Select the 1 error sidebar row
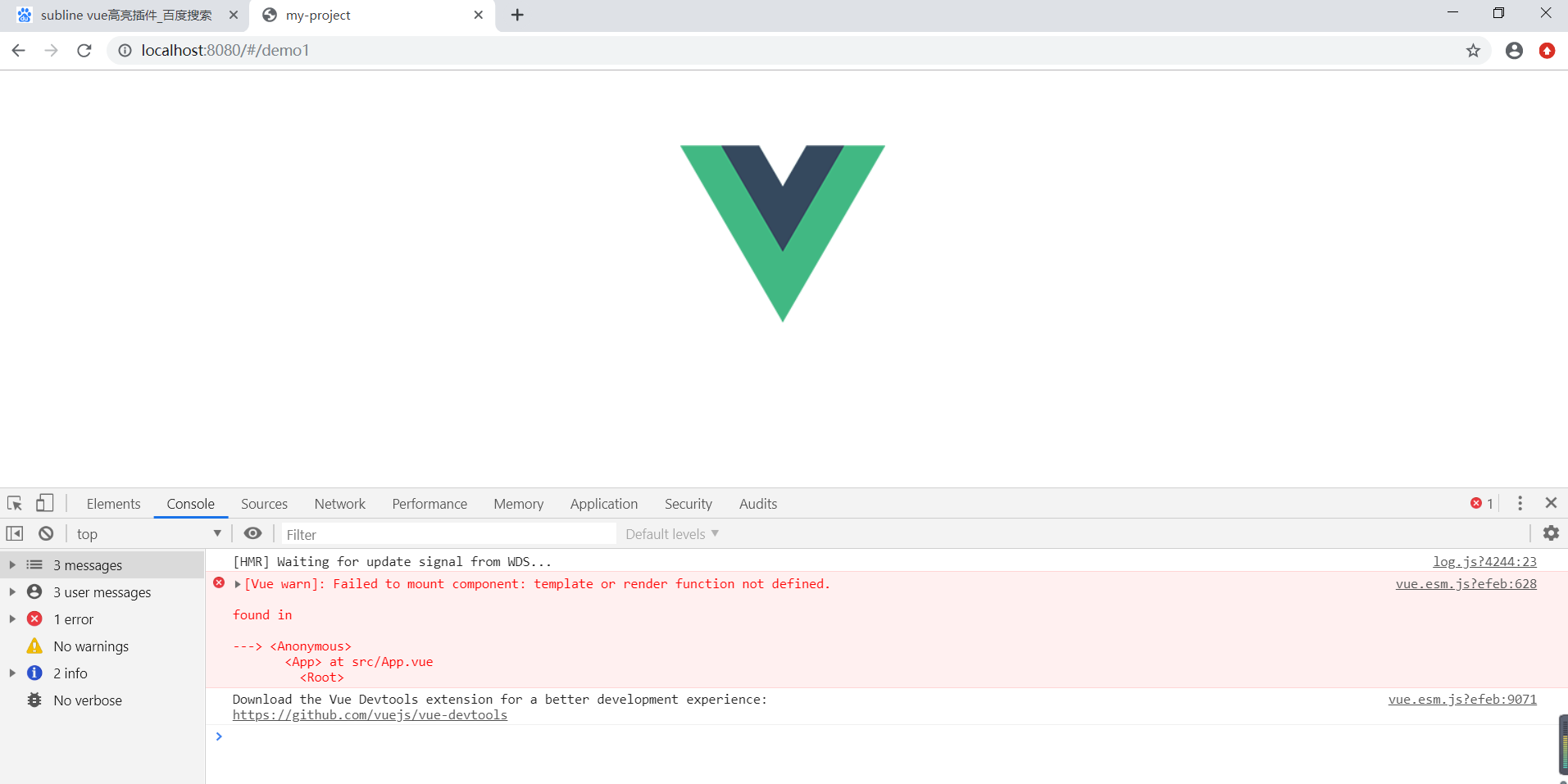Screen dimensions: 1568x784 (x=102, y=619)
